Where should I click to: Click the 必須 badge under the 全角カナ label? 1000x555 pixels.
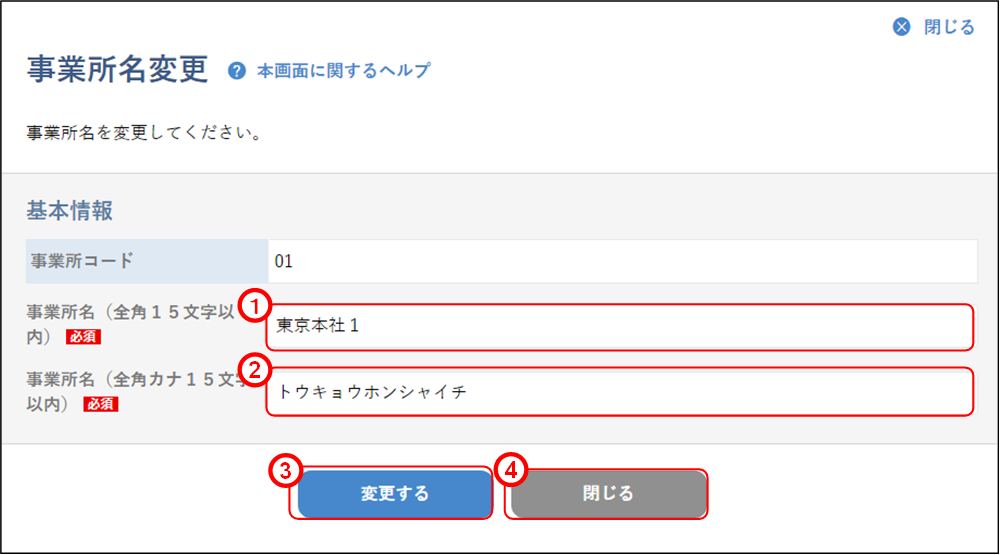pos(101,404)
